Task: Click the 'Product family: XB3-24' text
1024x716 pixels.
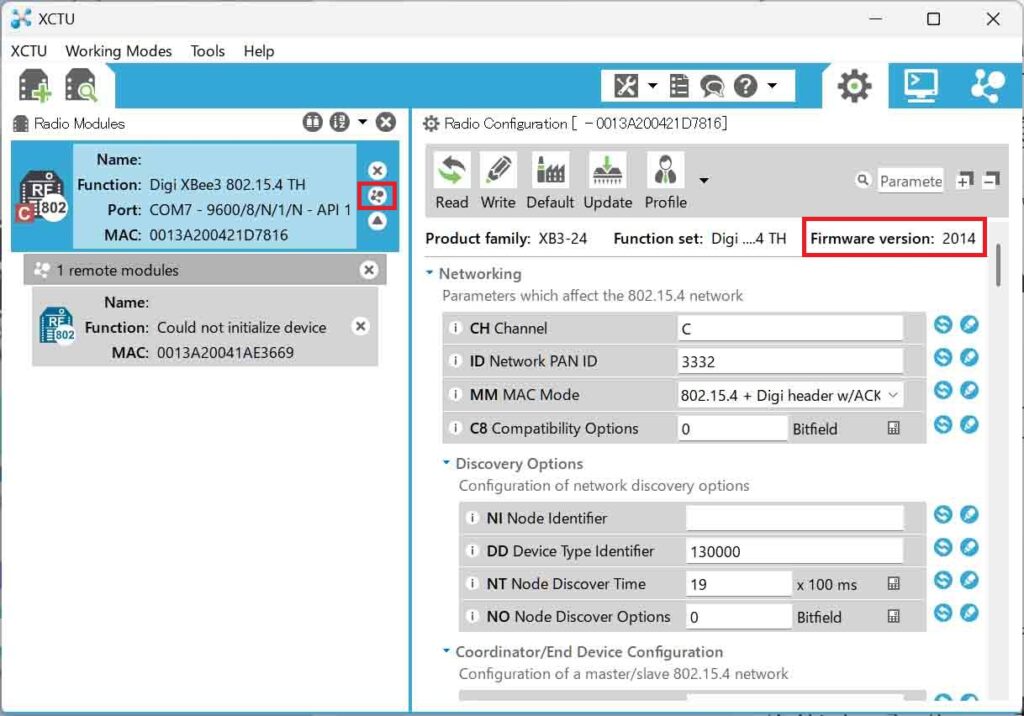Action: tap(506, 238)
